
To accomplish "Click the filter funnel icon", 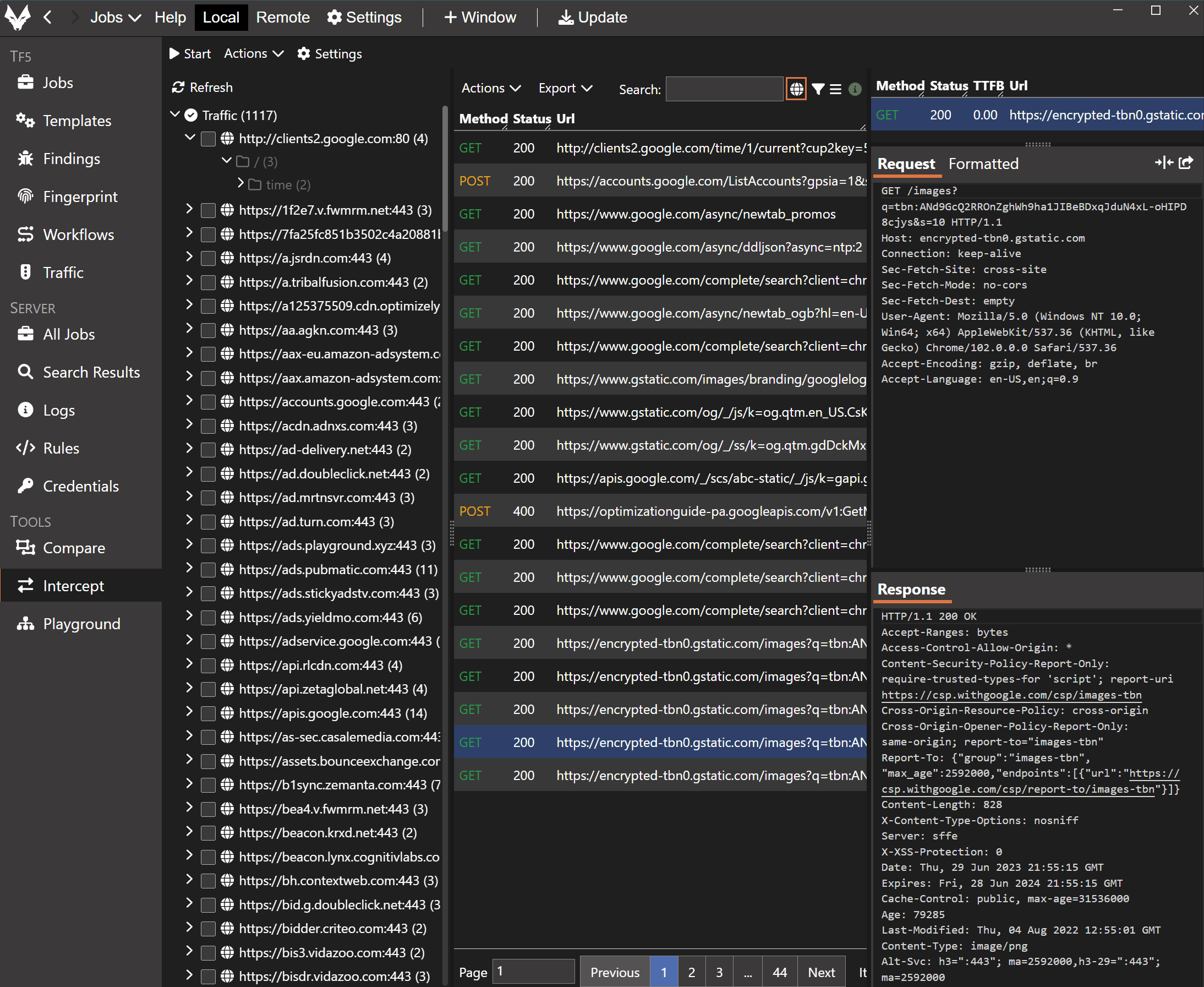I will coord(818,89).
